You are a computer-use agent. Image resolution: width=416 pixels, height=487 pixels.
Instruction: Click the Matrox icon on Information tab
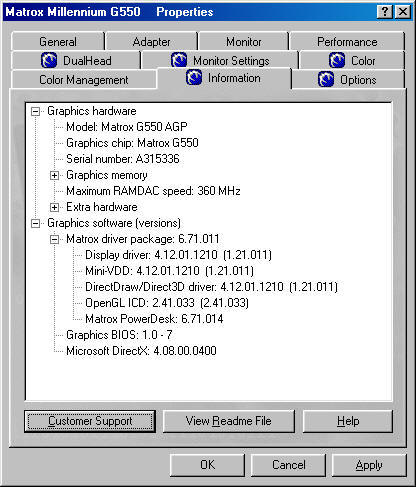[x=194, y=77]
